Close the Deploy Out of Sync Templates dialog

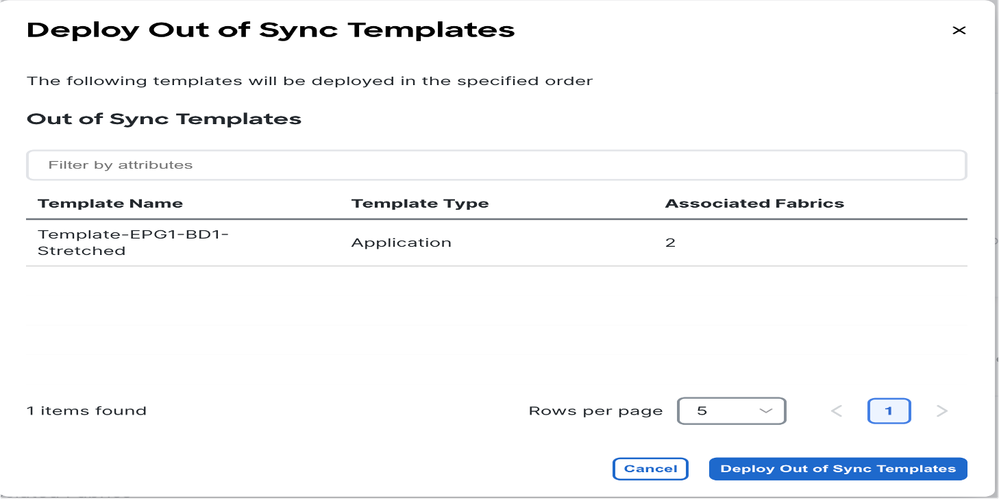point(958,30)
